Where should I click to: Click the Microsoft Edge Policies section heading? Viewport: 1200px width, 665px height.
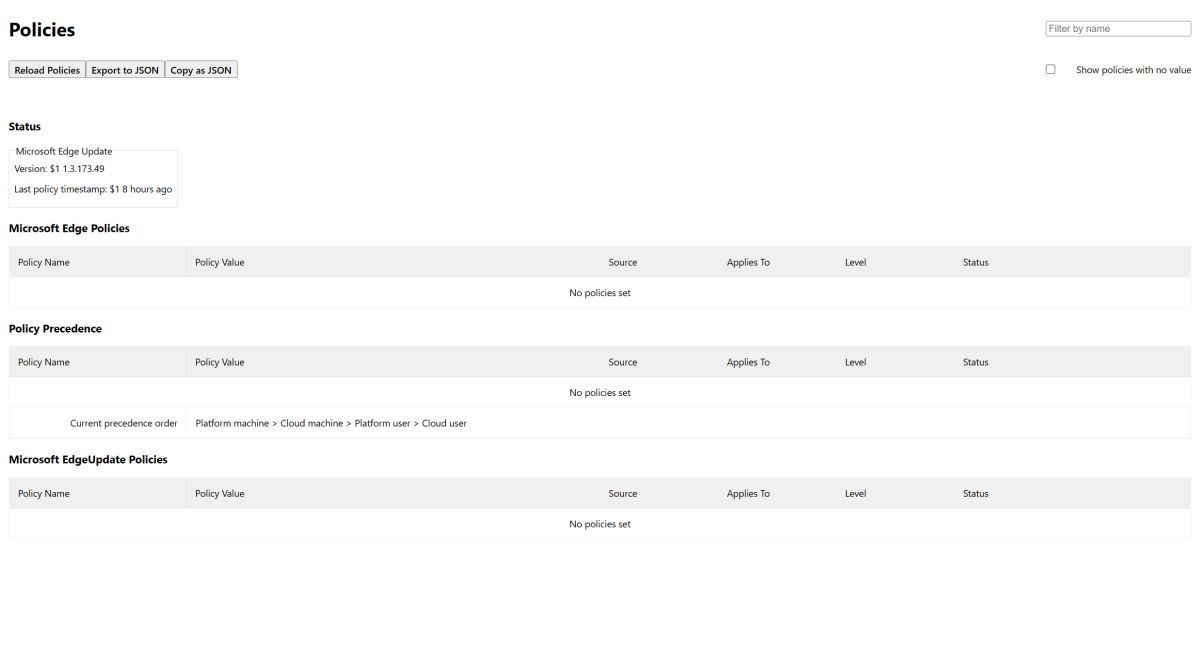pyautogui.click(x=69, y=228)
